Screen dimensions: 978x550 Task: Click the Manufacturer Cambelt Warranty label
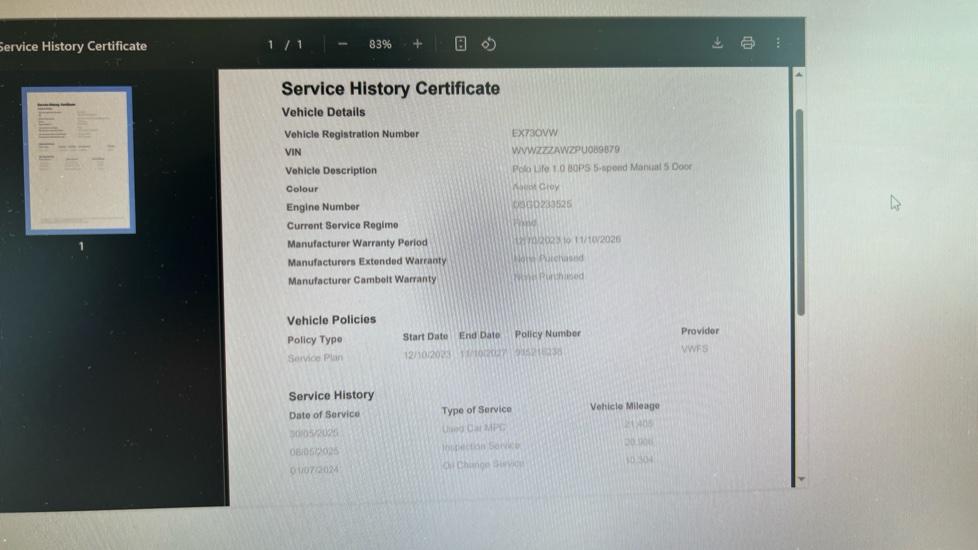click(362, 280)
